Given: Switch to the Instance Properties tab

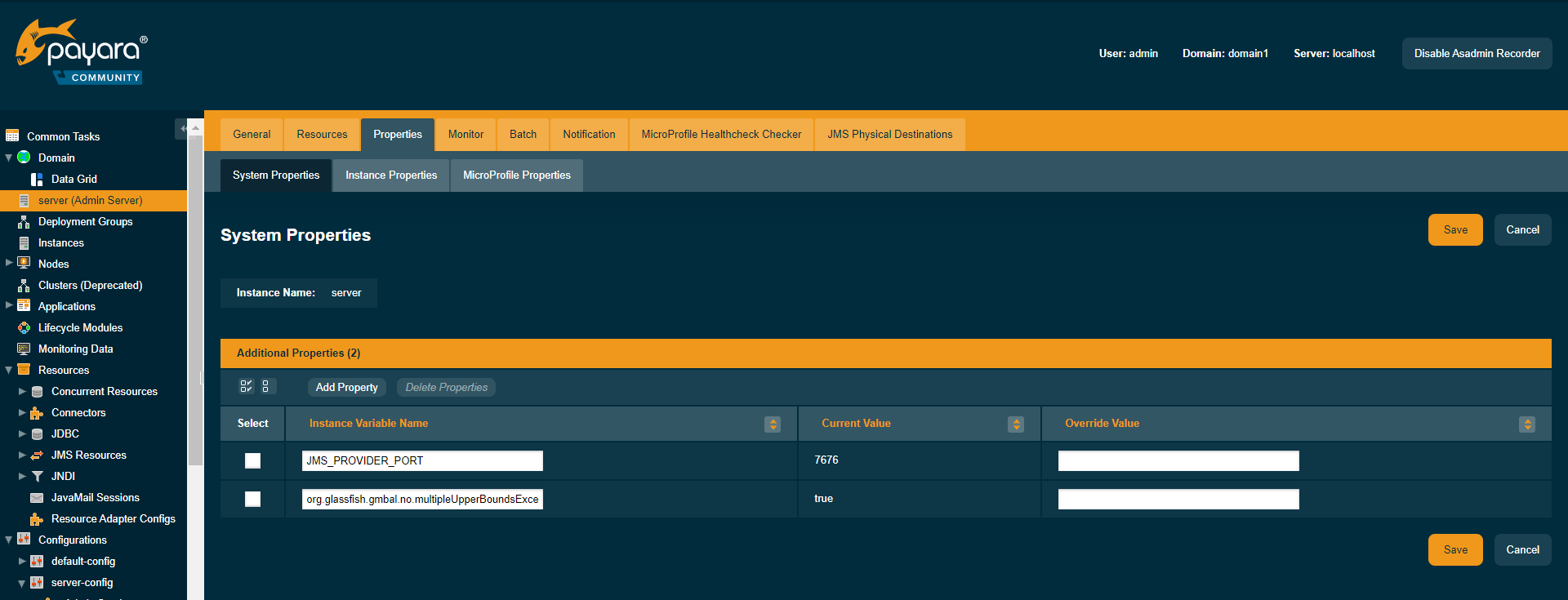Looking at the screenshot, I should pos(391,176).
